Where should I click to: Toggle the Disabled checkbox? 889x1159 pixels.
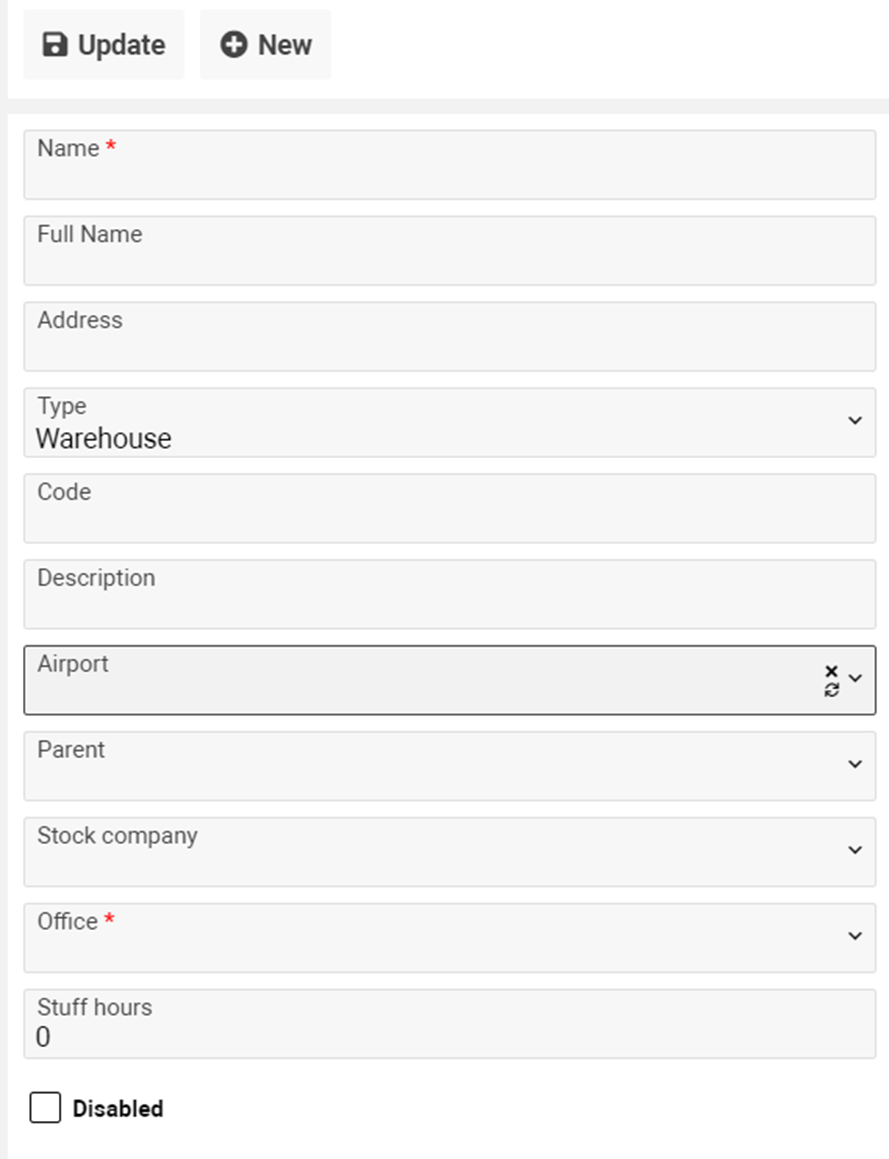[x=45, y=1108]
